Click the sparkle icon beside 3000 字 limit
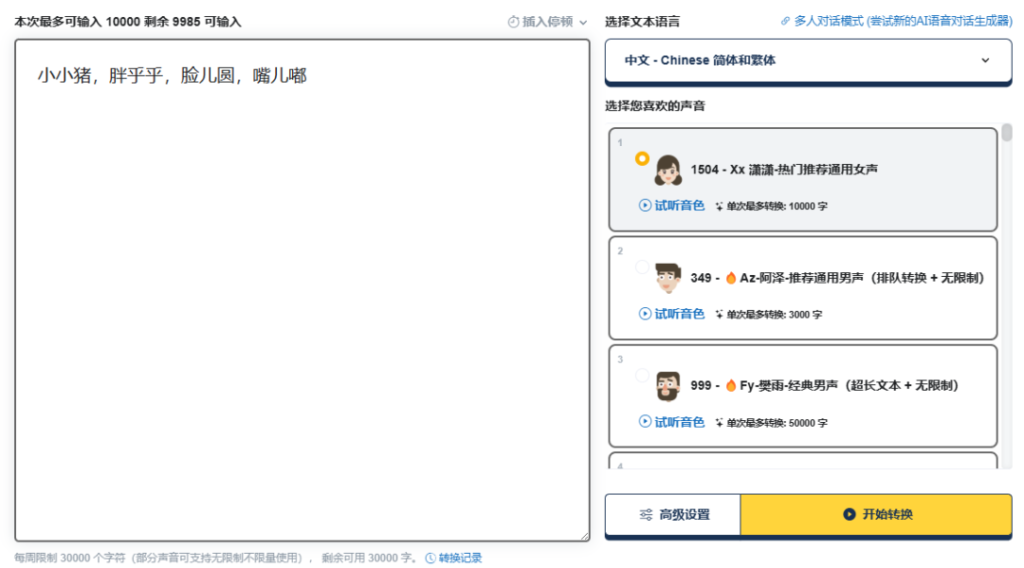Viewport: 1024px width, 568px height. pos(719,315)
